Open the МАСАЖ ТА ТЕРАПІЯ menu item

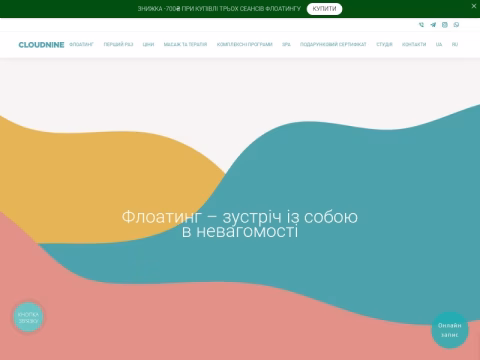185,44
